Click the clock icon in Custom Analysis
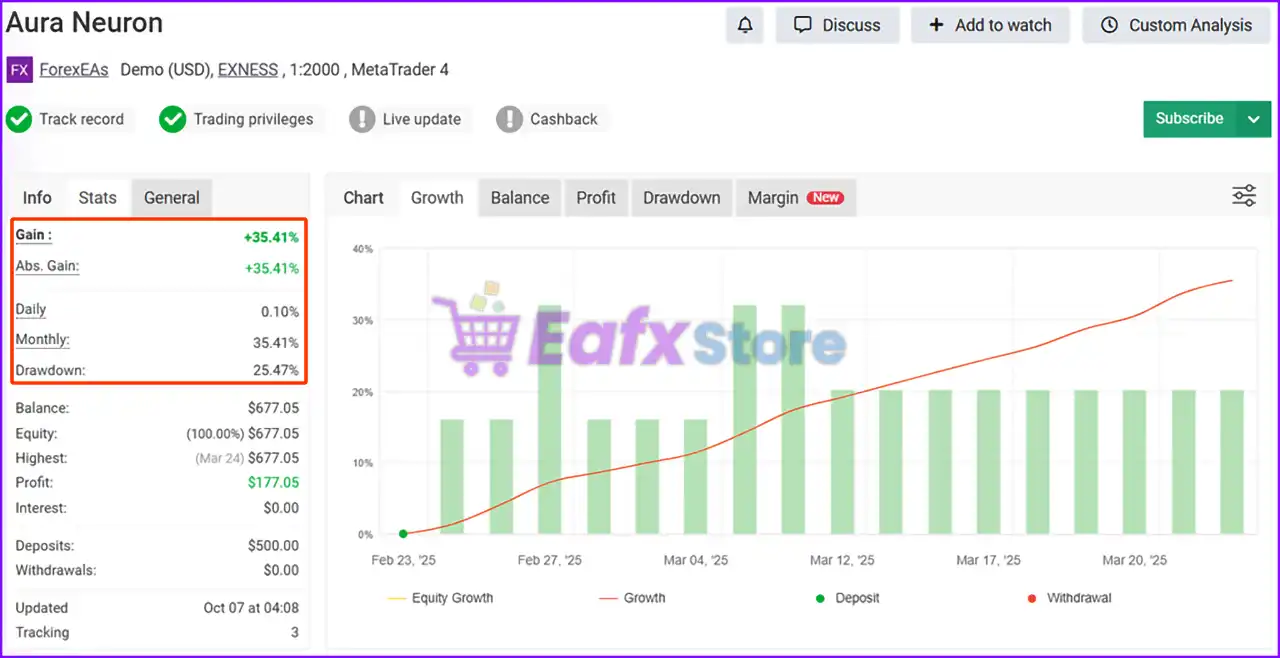 click(1109, 26)
